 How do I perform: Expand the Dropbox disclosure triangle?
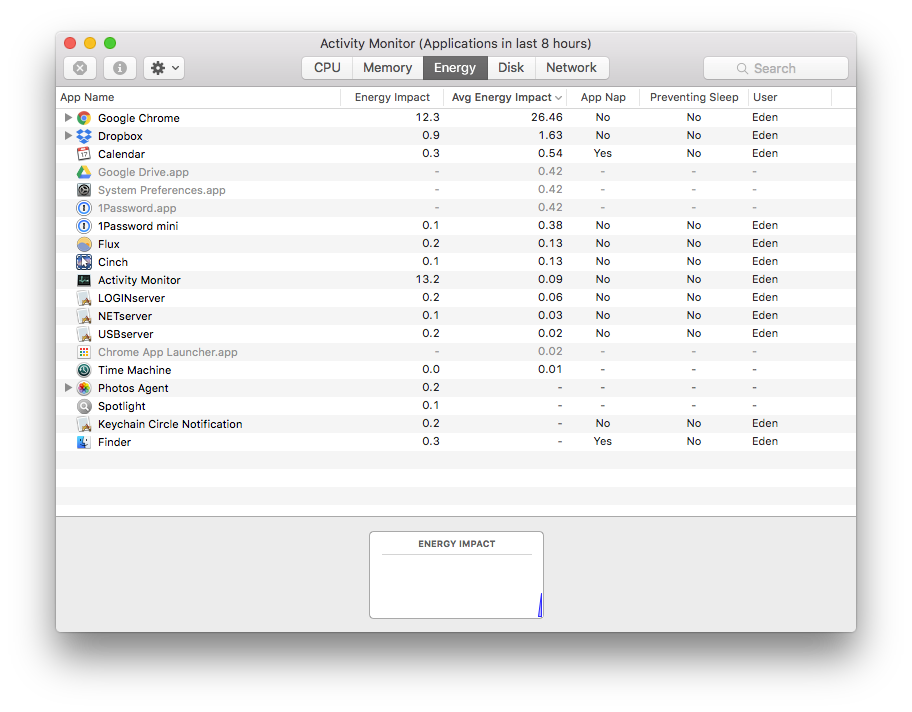[x=68, y=136]
